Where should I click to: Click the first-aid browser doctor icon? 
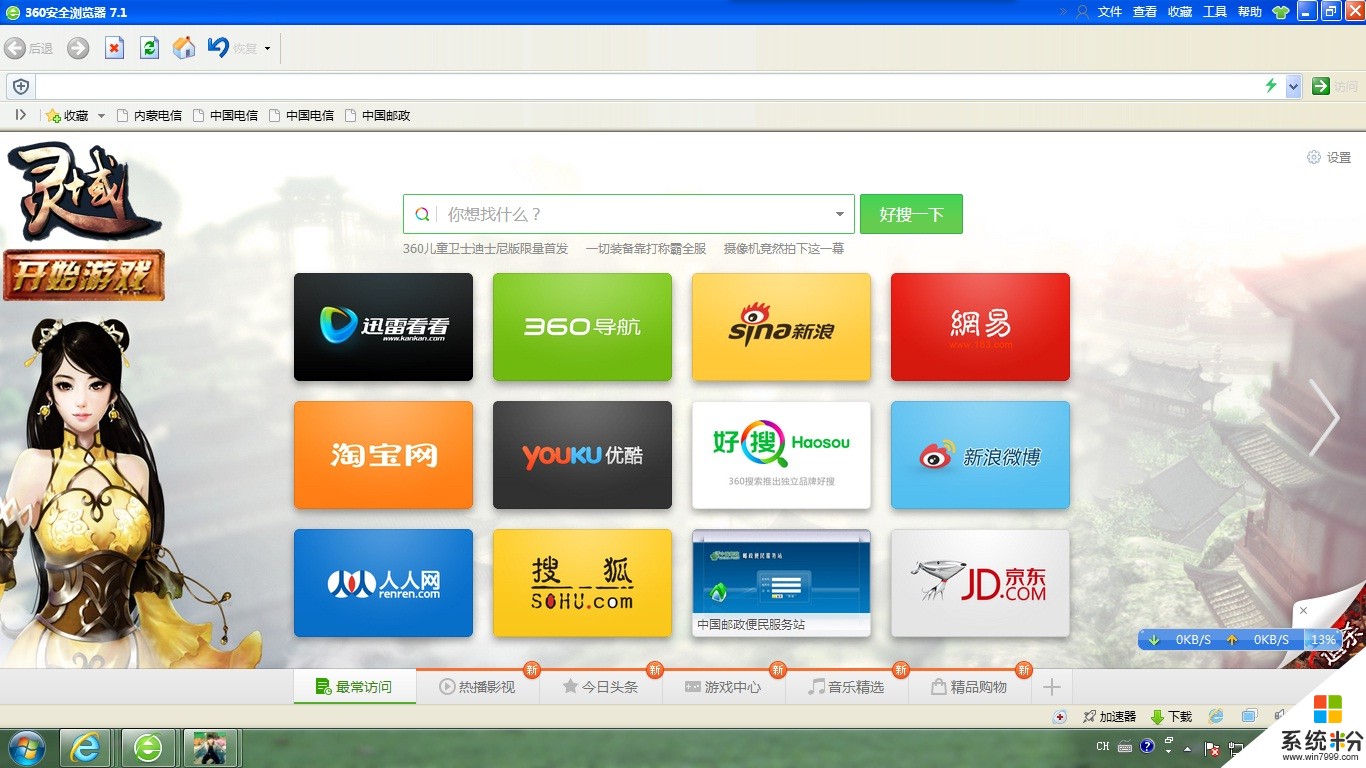tap(1060, 716)
